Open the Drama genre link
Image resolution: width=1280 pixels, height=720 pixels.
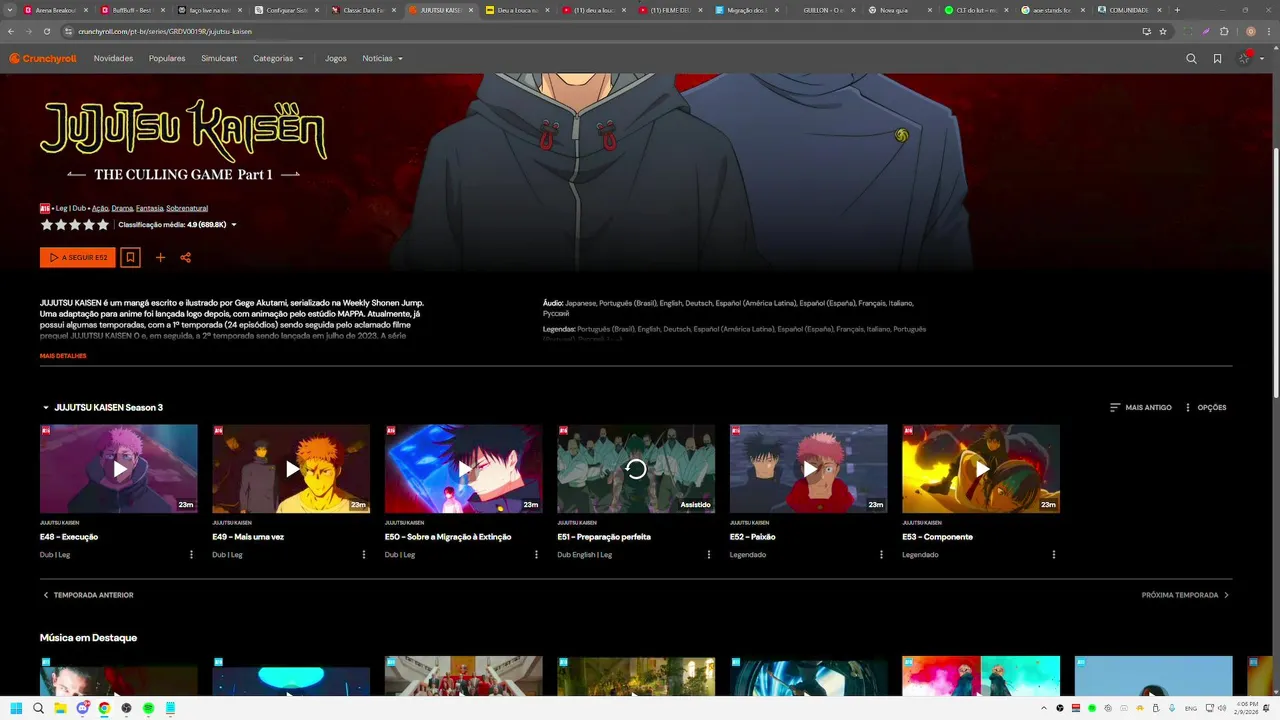(122, 208)
